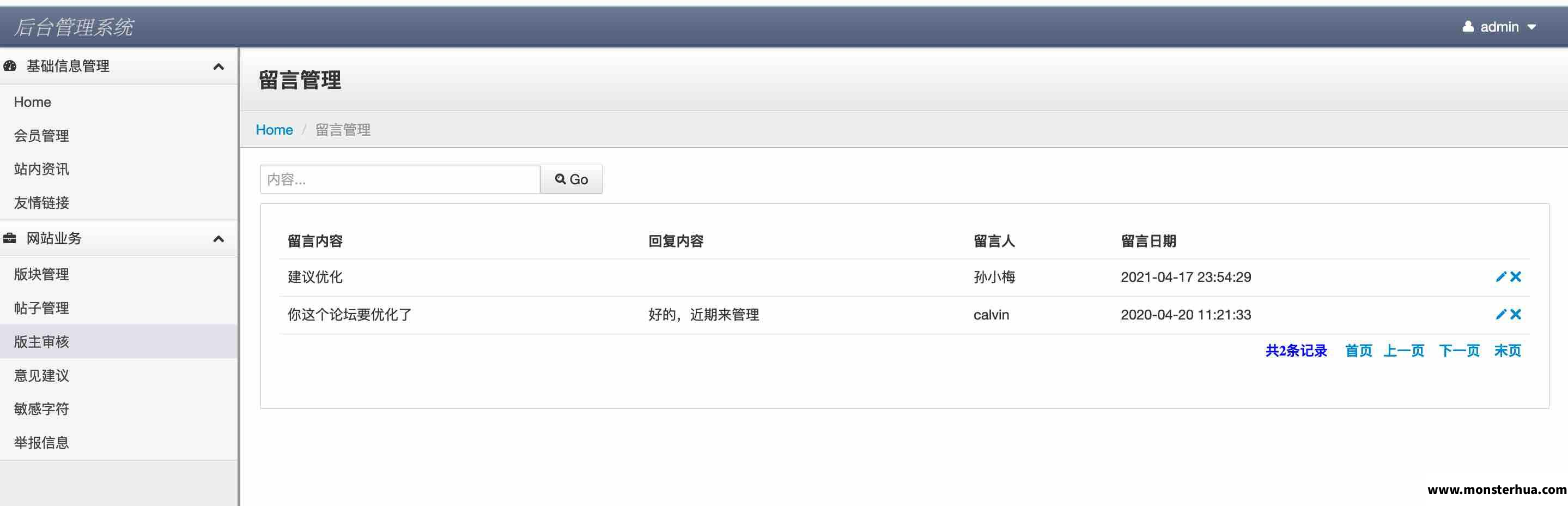Open 敏感字符 in the sidebar

(x=119, y=409)
